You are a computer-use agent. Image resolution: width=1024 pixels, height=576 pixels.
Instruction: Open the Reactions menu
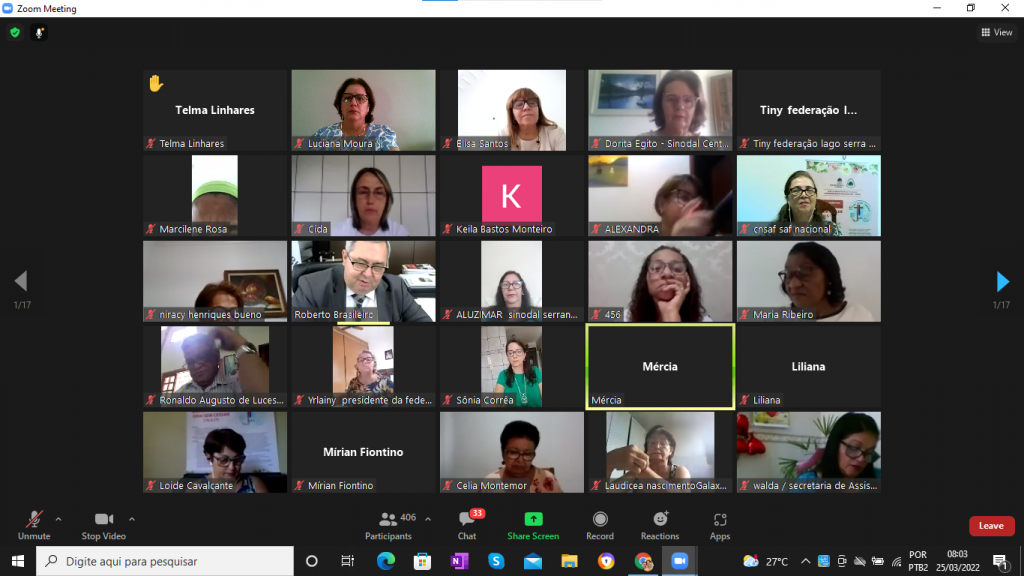pyautogui.click(x=660, y=525)
